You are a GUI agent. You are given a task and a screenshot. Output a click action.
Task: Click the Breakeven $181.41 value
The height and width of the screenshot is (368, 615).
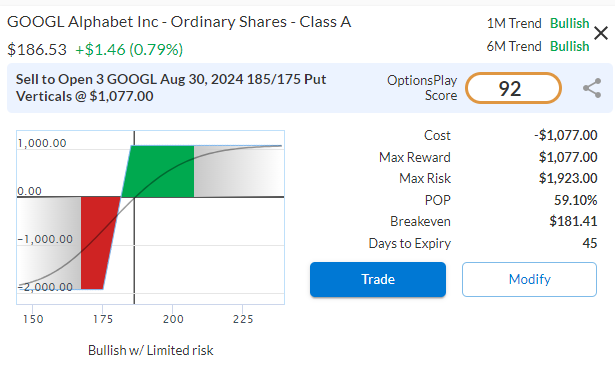[x=573, y=221]
